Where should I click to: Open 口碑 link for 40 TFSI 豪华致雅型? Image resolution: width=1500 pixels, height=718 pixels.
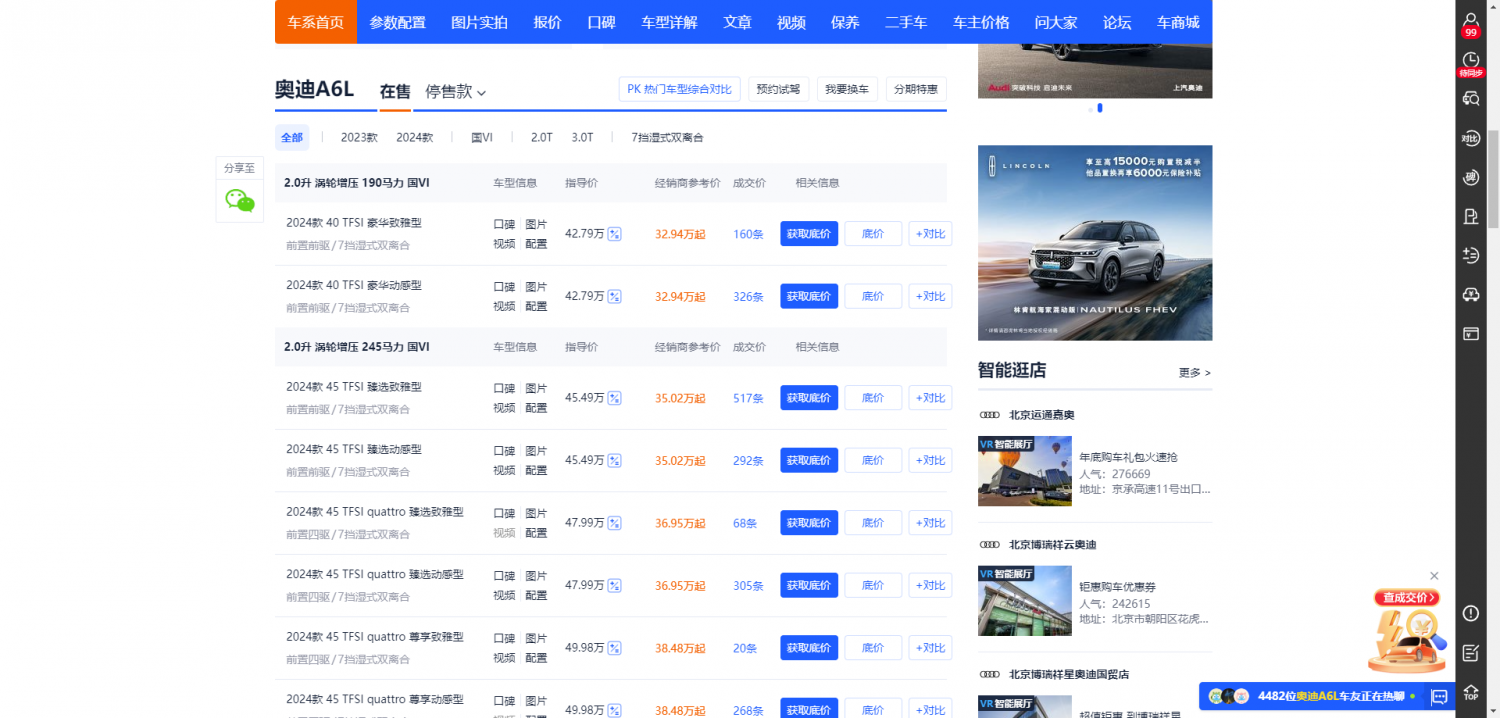(504, 224)
